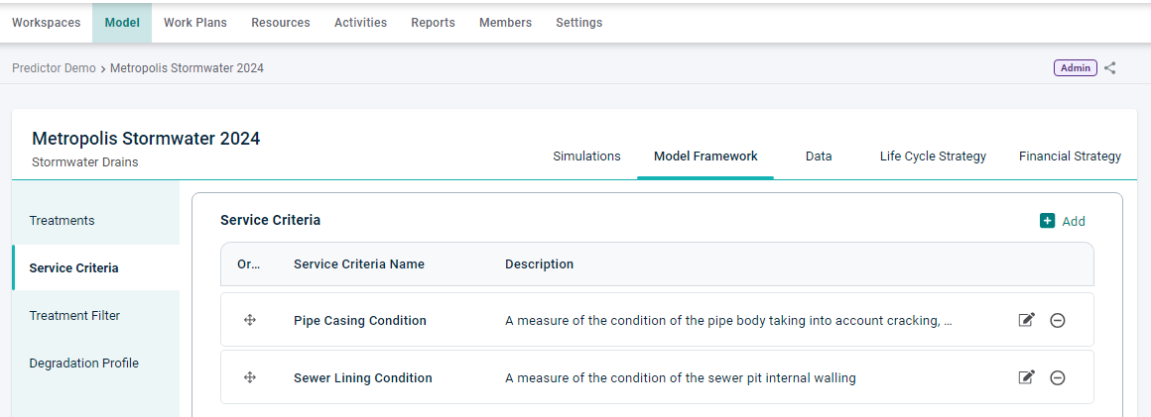Image resolution: width=1151 pixels, height=417 pixels.
Task: Click the share icon next to Admin
Action: click(1110, 68)
